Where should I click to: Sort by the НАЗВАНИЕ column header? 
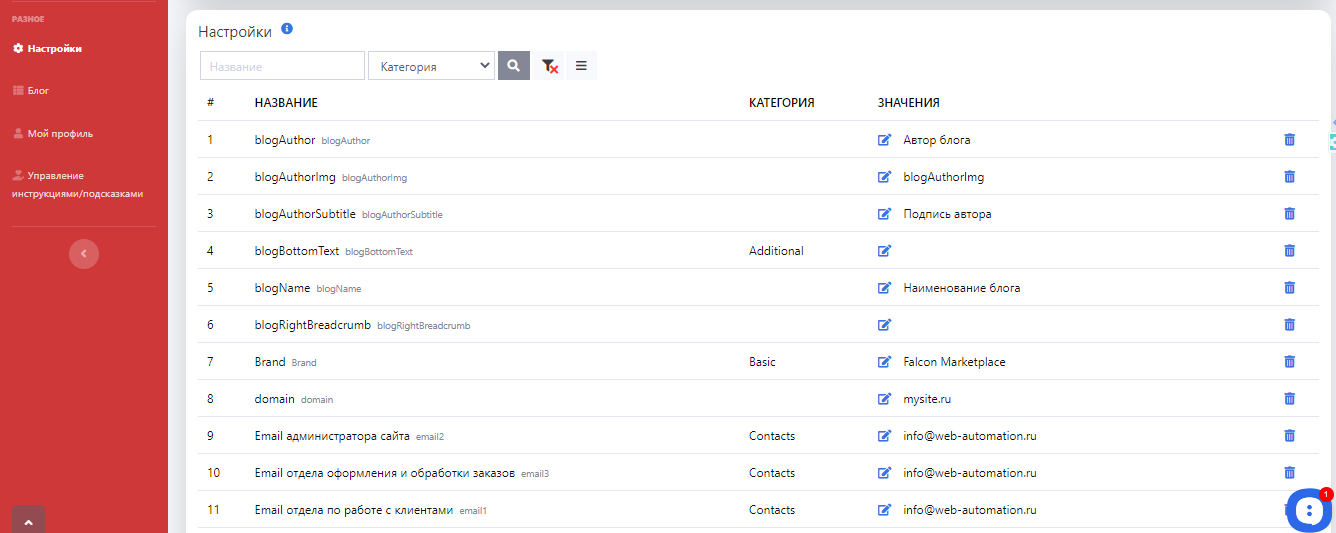(x=286, y=103)
